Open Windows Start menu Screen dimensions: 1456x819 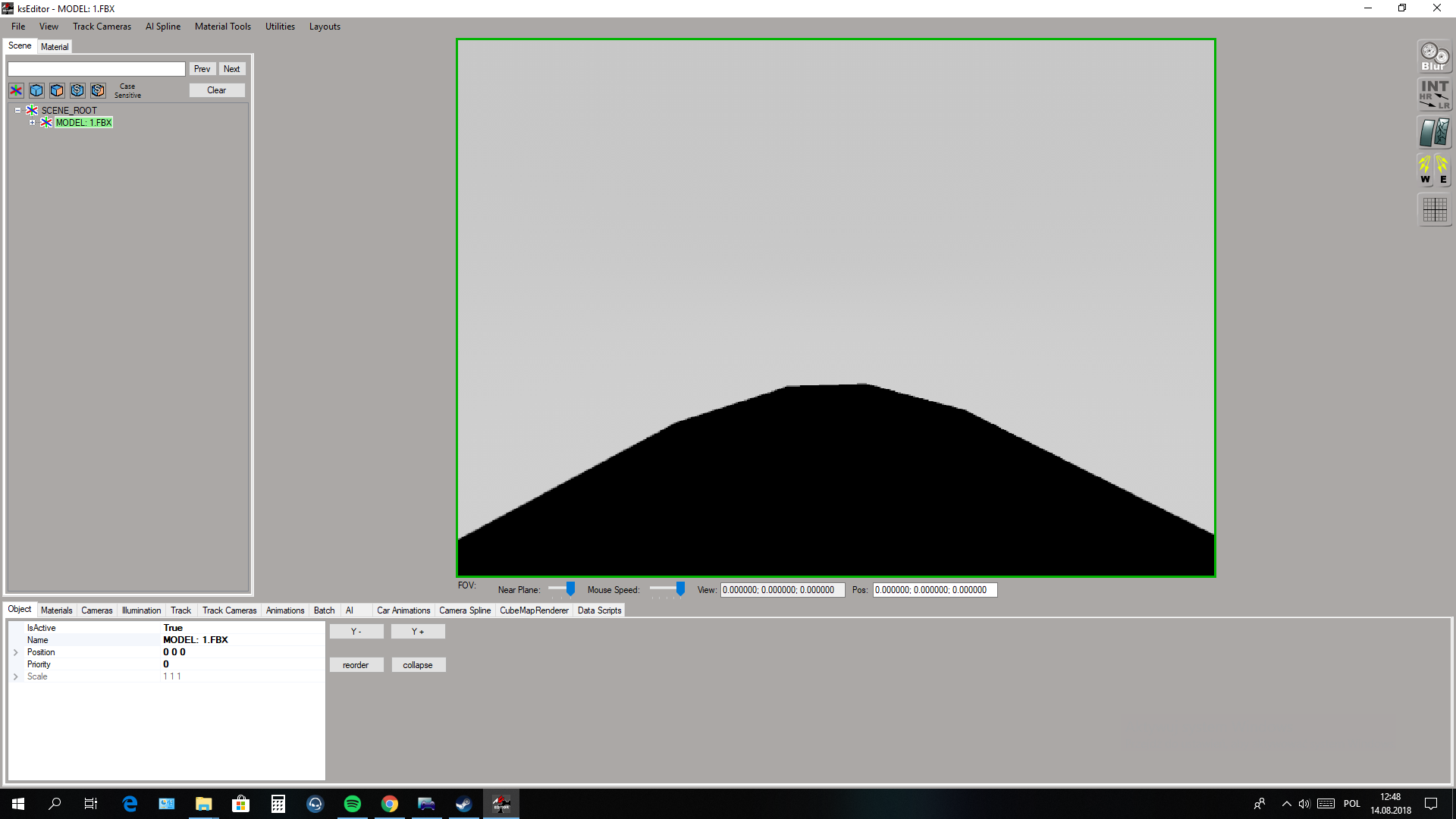[x=18, y=804]
